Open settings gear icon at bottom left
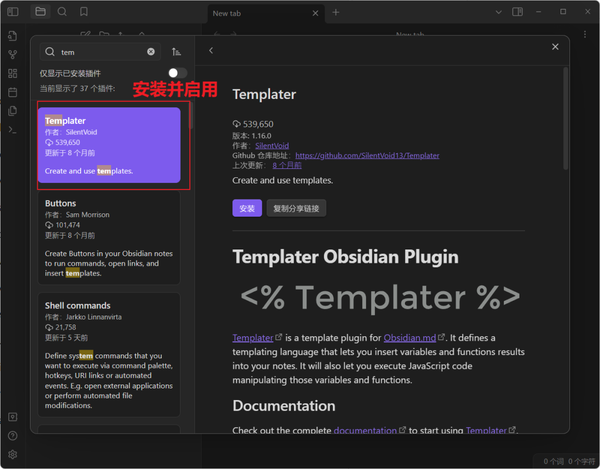 coord(13,454)
